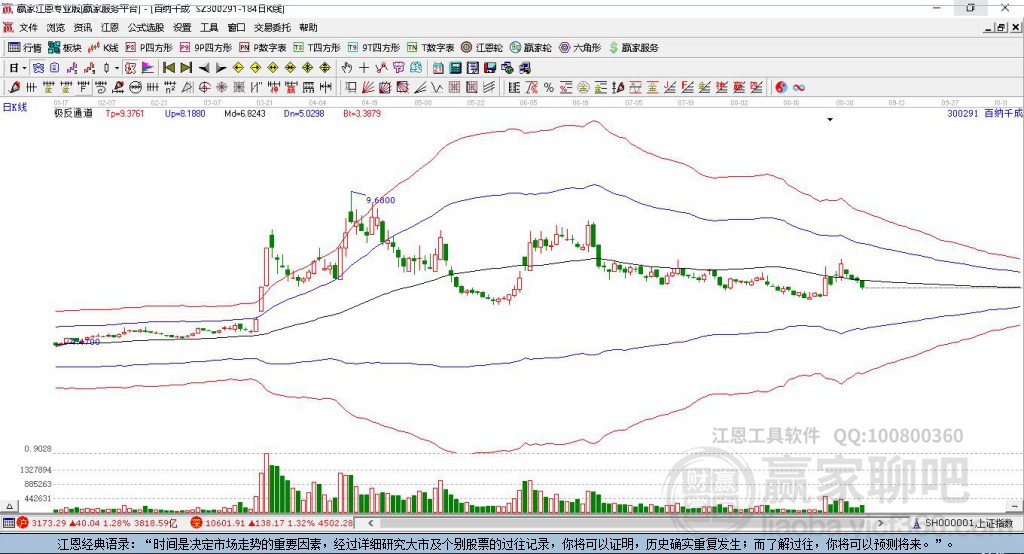Click the red pencil drawing icon
This screenshot has height=554, width=1024.
[x=14, y=87]
